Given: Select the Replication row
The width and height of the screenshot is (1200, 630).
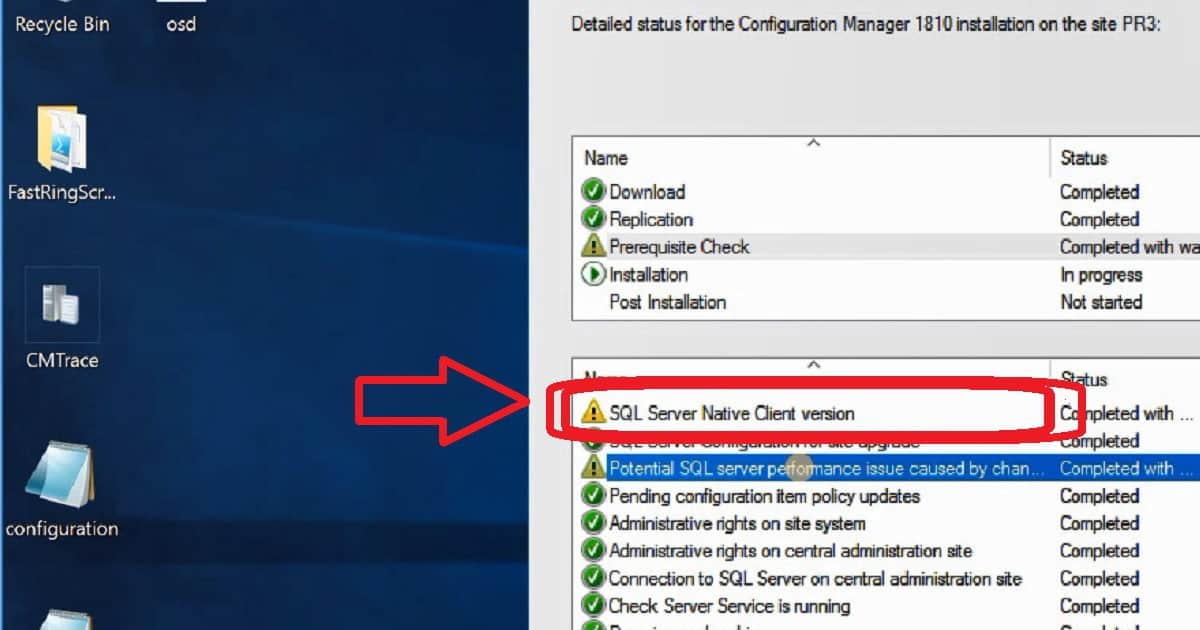Looking at the screenshot, I should pyautogui.click(x=886, y=219).
